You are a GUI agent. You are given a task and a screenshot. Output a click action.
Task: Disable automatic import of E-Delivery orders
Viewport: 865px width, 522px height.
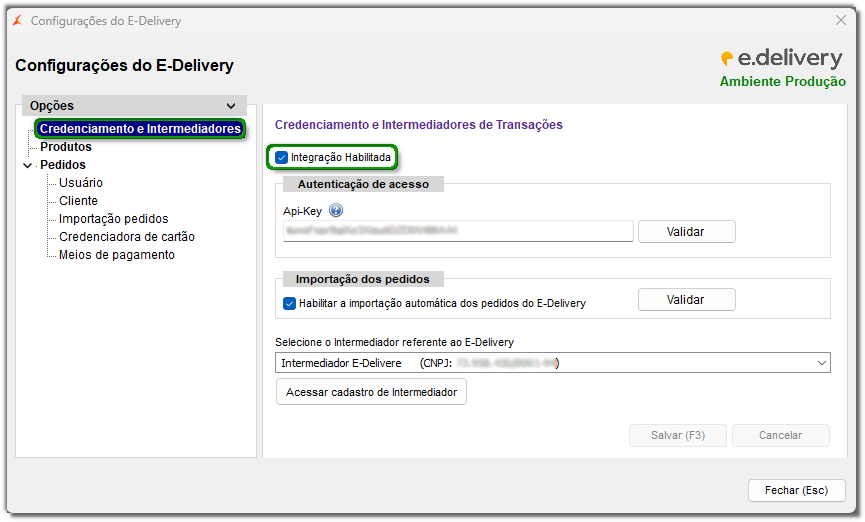(x=290, y=303)
